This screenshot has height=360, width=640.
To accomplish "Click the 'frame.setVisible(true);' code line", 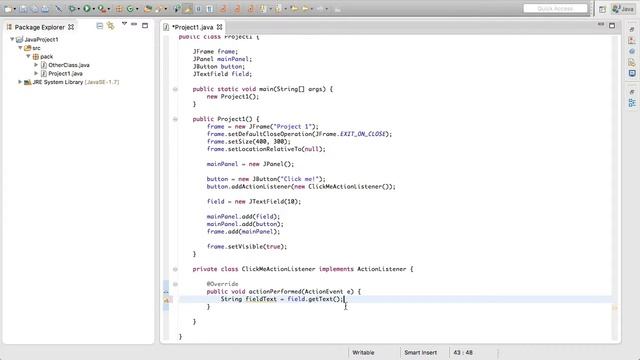I will (x=247, y=247).
